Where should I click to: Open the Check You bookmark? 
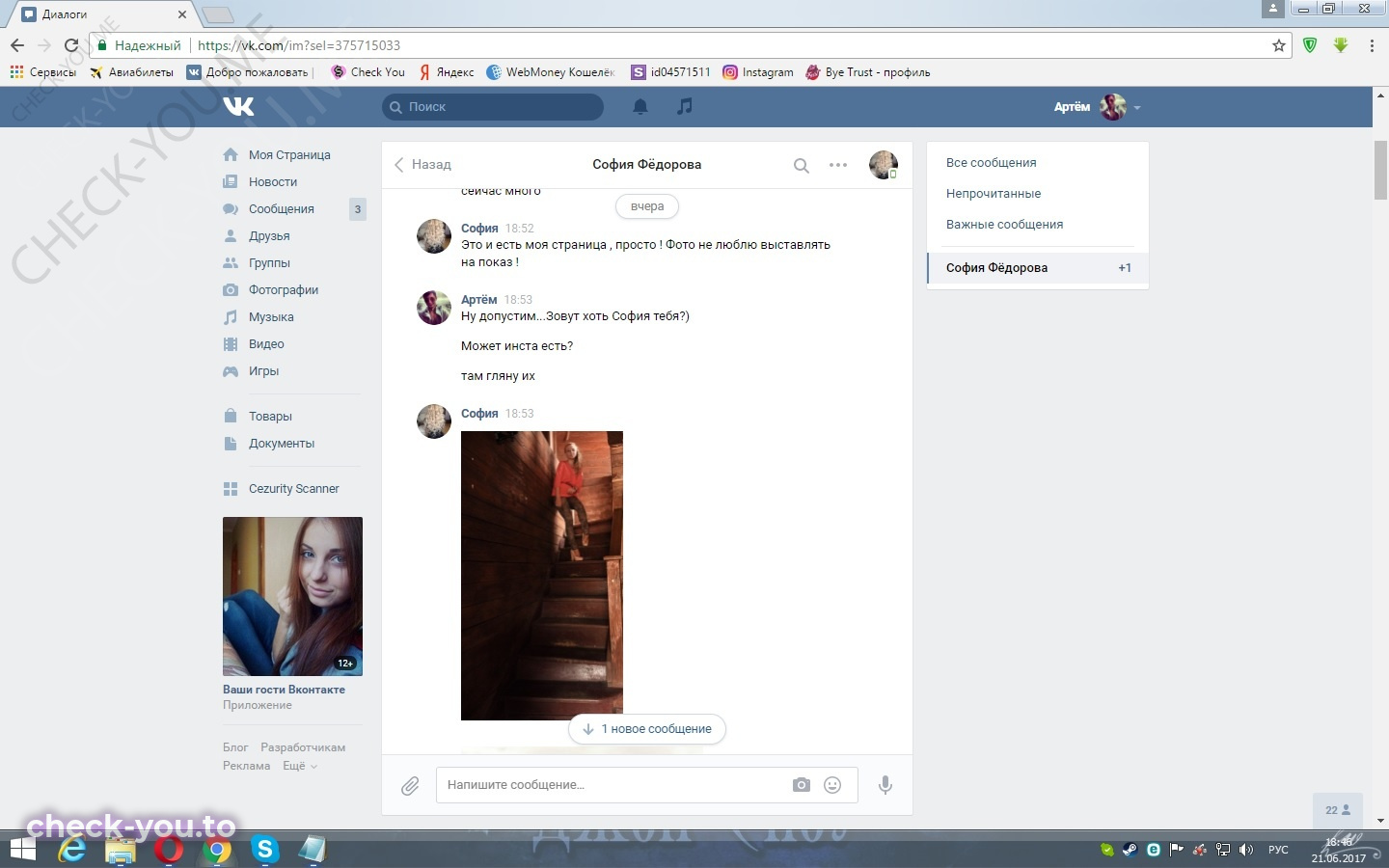coord(368,72)
